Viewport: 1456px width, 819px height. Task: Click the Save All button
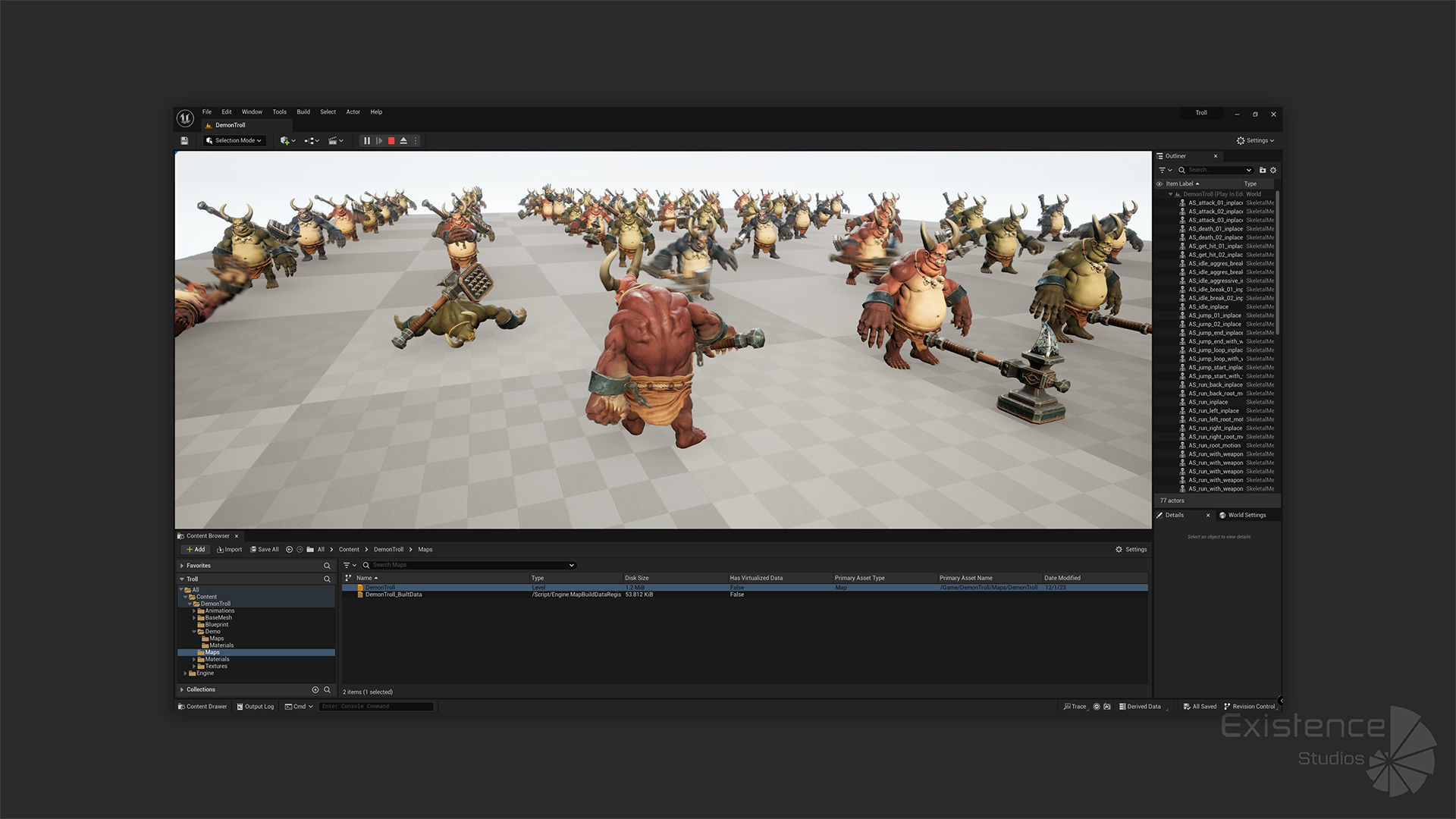tap(265, 550)
